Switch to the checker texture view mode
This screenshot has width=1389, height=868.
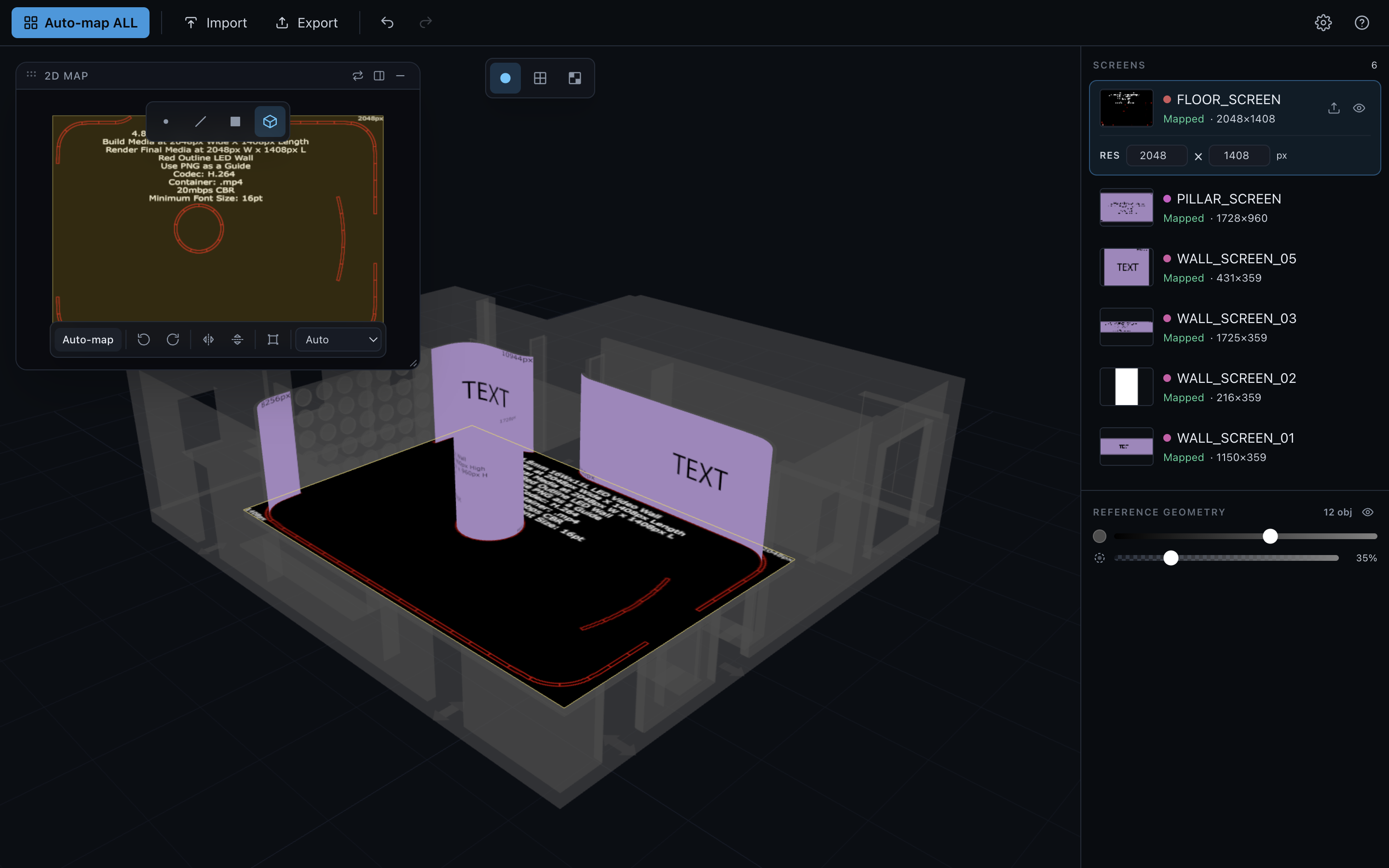(x=574, y=78)
